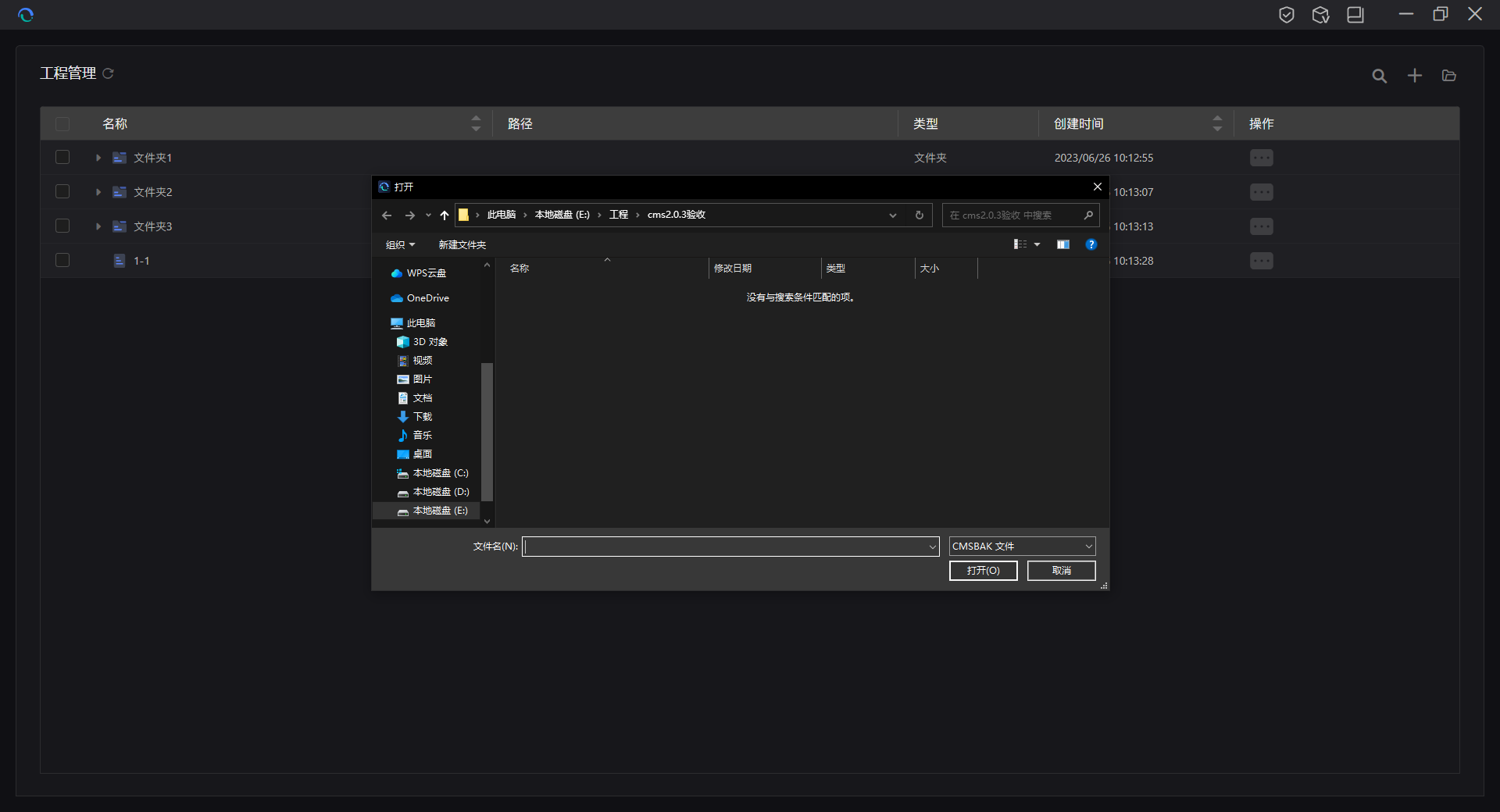Click the 本地磁盘 (E:) breadcrumb segment
The height and width of the screenshot is (812, 1500).
click(x=562, y=215)
